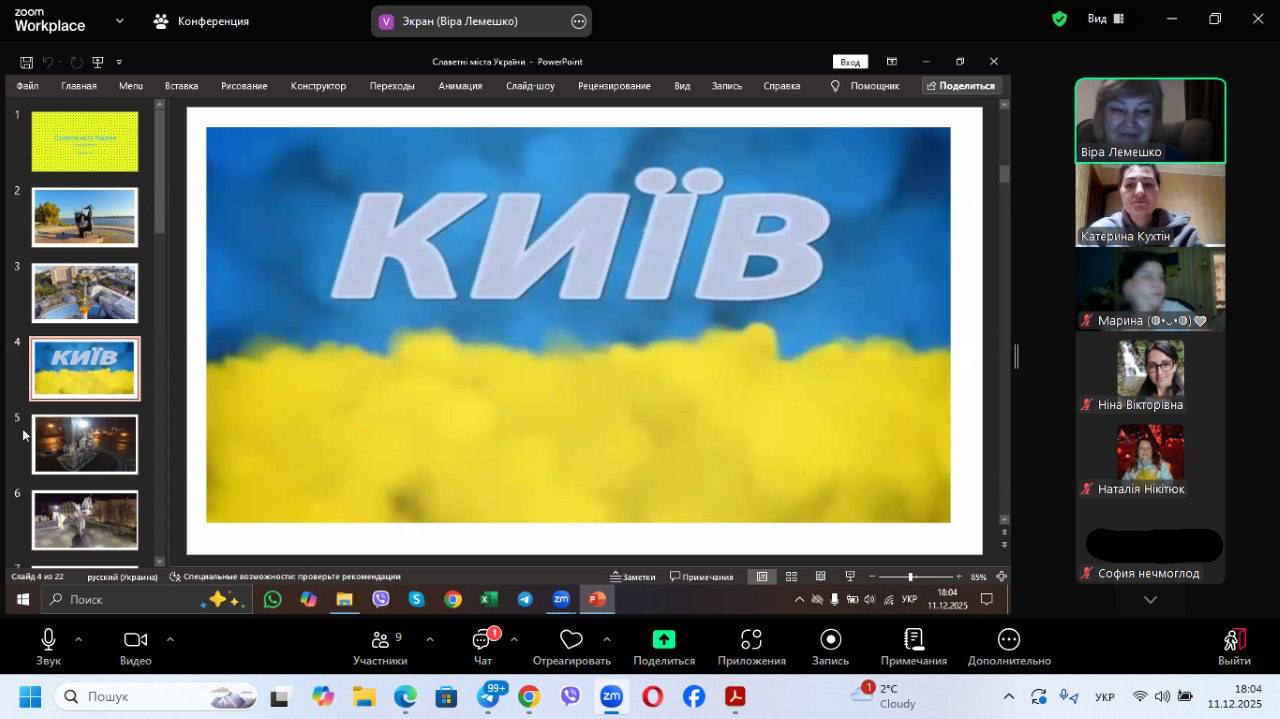The image size is (1280, 719).
Task: Open screen share options ellipsis button
Action: 578,21
